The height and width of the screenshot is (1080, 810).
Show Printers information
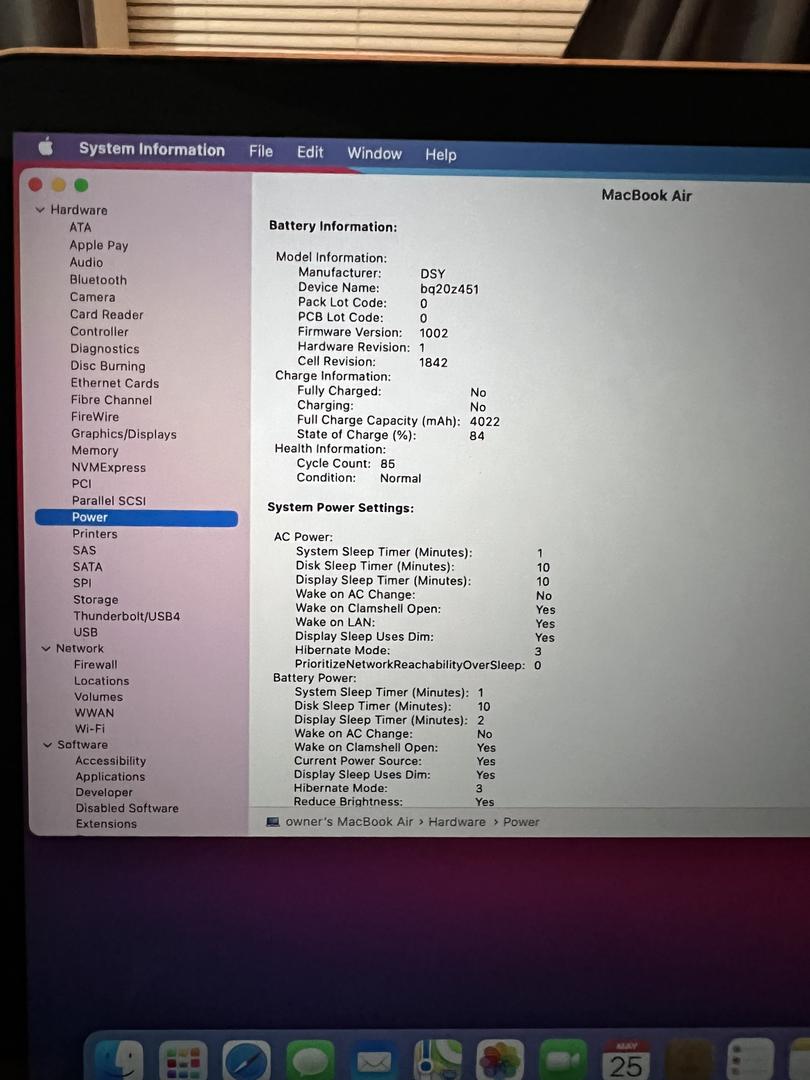[x=95, y=534]
